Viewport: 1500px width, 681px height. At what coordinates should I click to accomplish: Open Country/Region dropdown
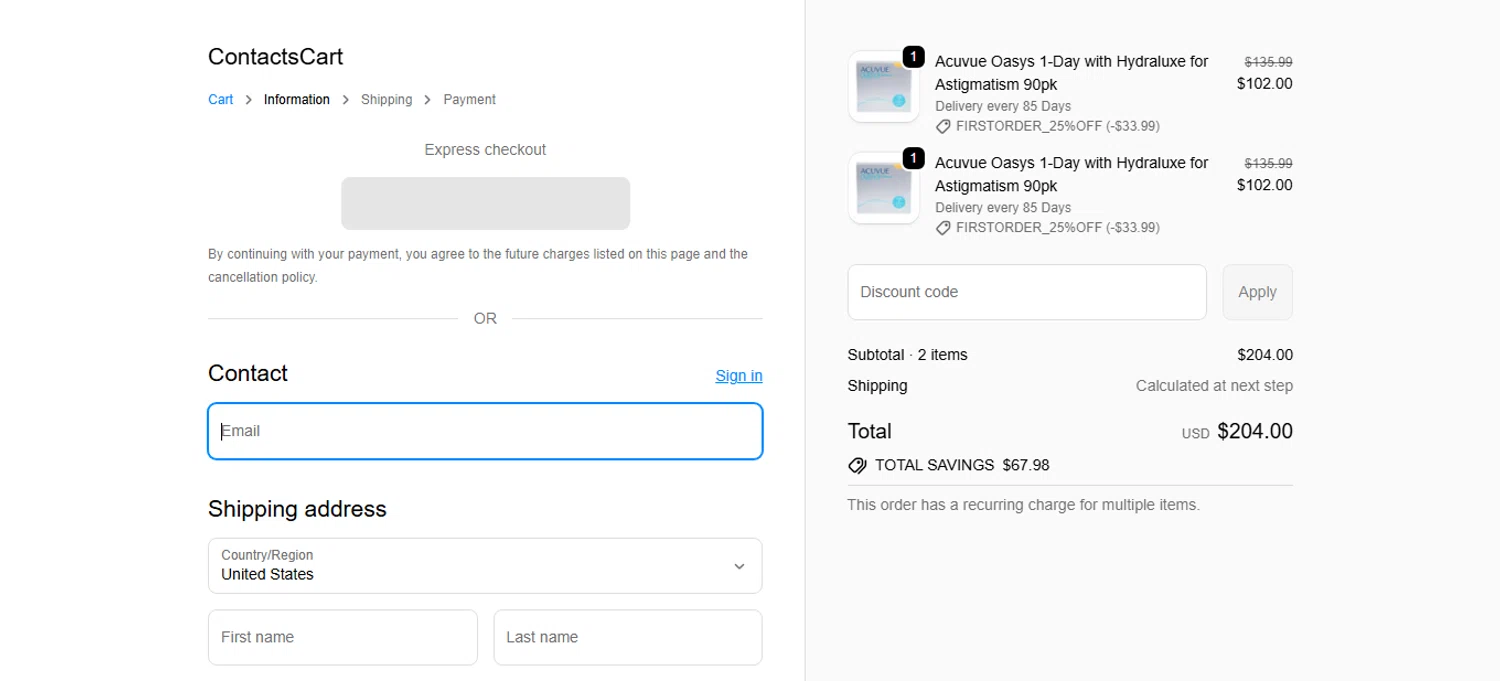pyautogui.click(x=485, y=566)
